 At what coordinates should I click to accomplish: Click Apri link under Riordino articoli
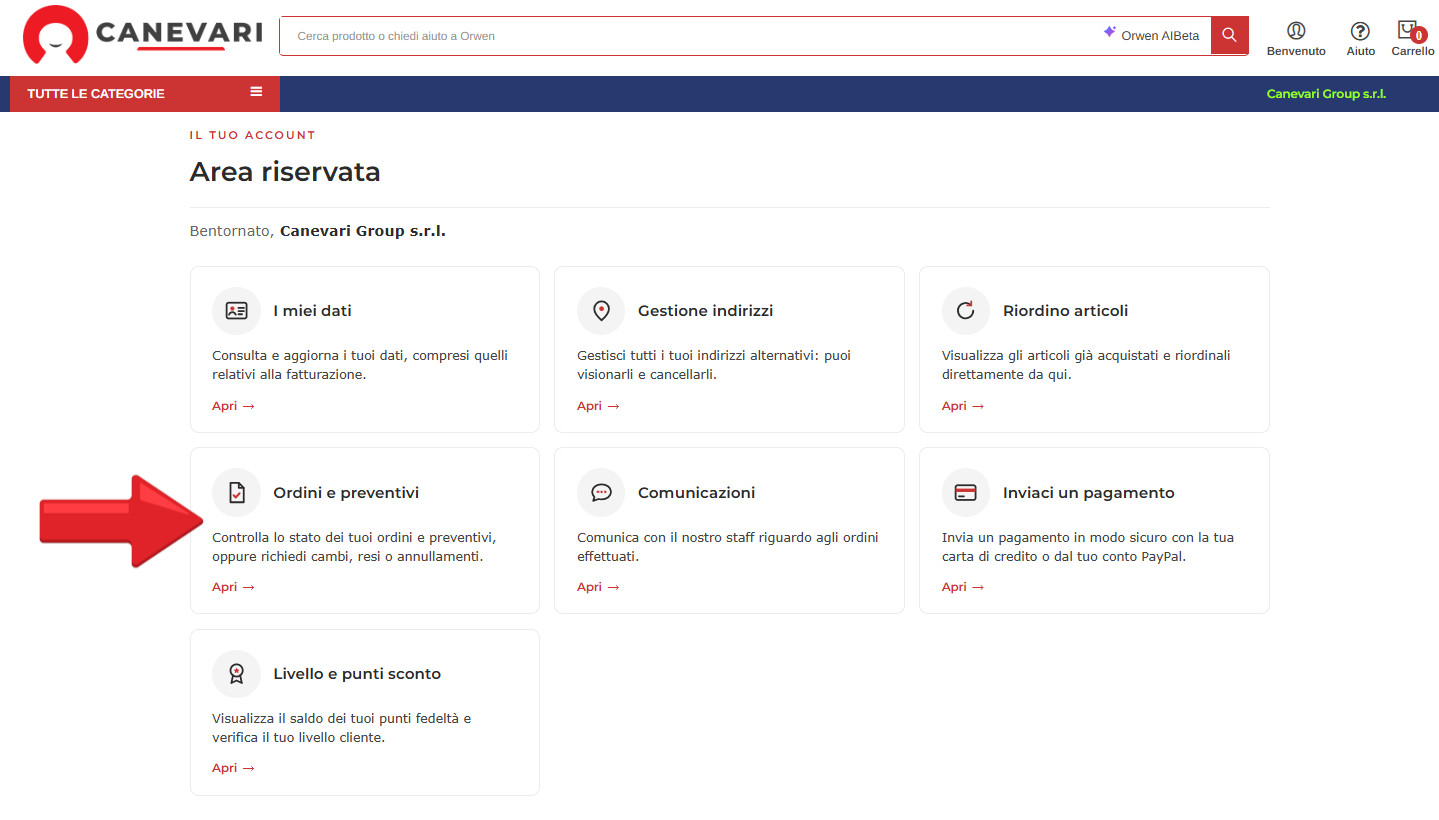[x=963, y=406]
